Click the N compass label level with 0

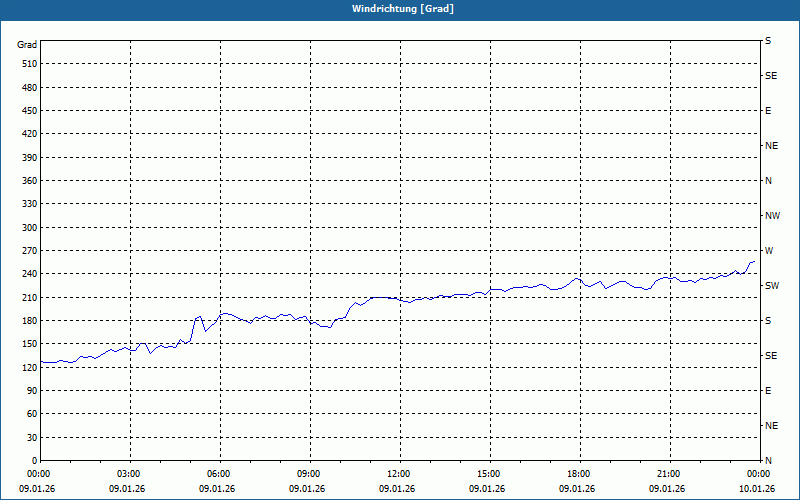768,461
